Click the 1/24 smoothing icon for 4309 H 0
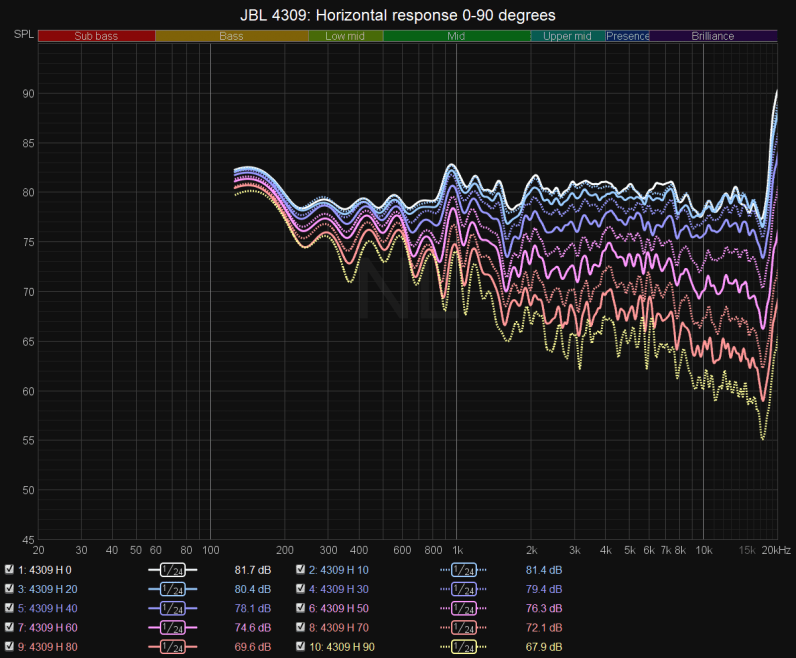796x658 pixels. (172, 569)
